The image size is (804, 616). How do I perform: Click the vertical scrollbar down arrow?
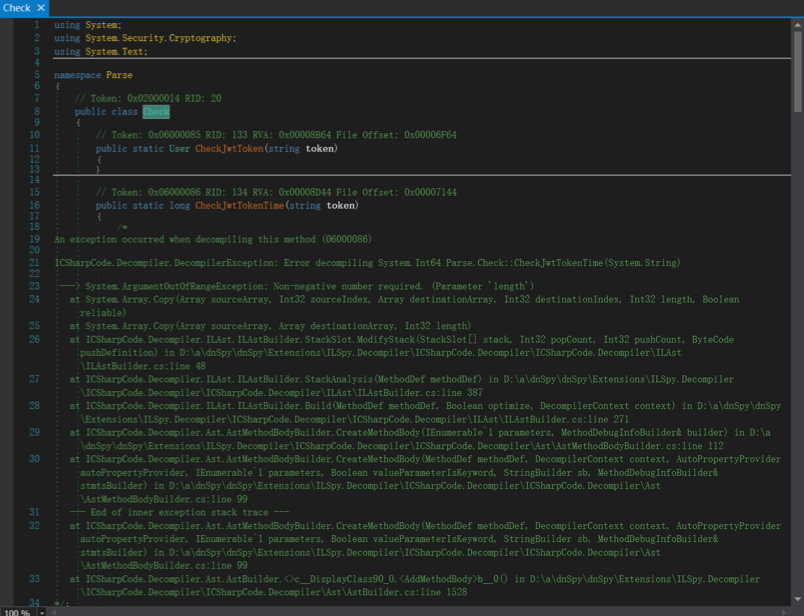[x=798, y=599]
